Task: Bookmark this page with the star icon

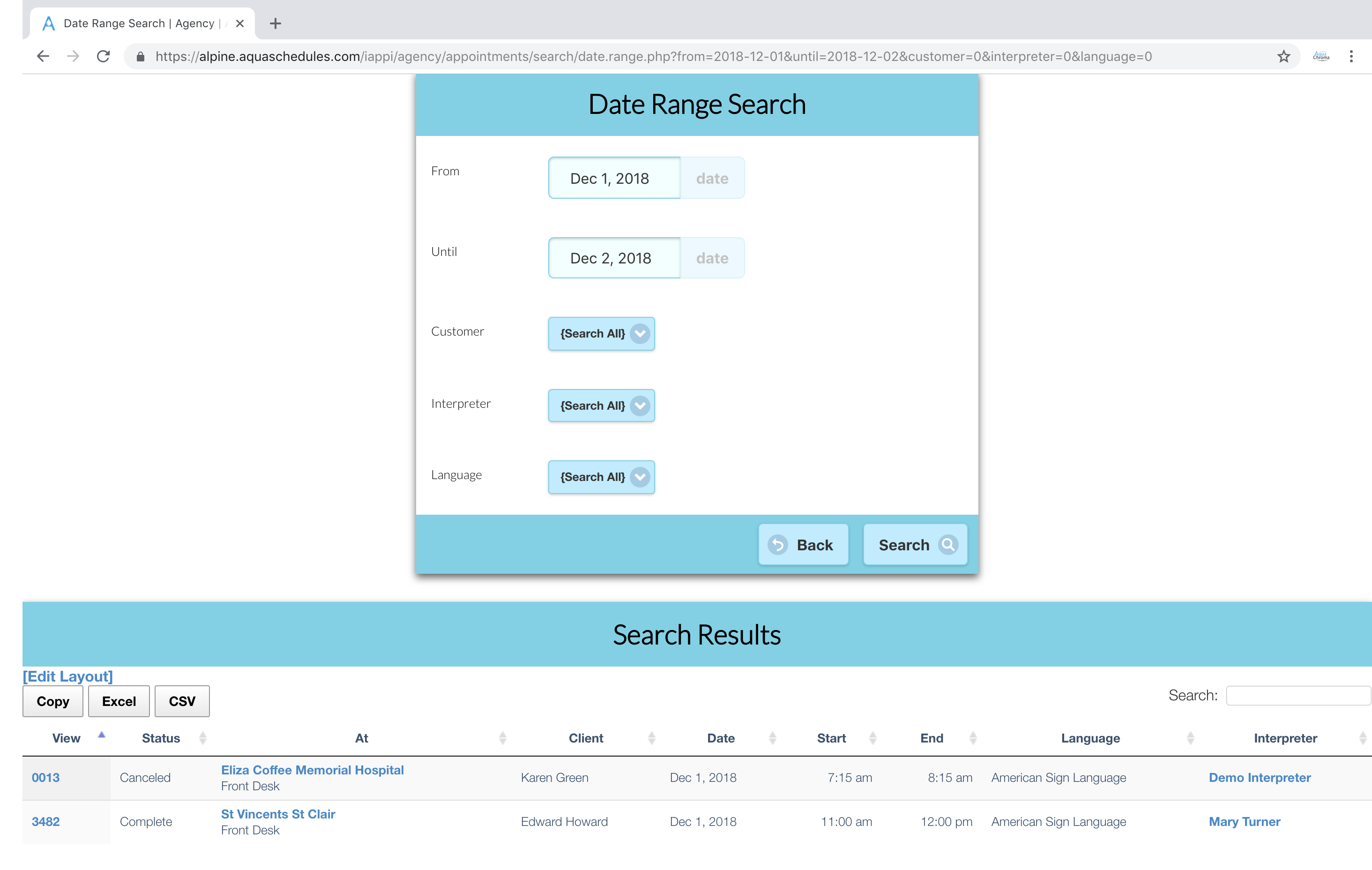Action: click(x=1283, y=56)
